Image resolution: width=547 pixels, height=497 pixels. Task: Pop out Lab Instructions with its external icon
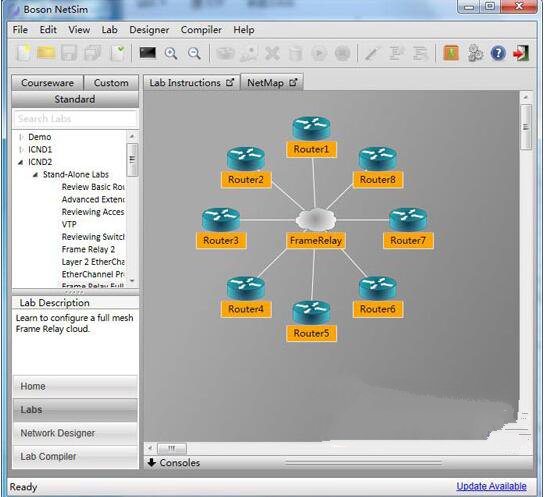coord(230,83)
